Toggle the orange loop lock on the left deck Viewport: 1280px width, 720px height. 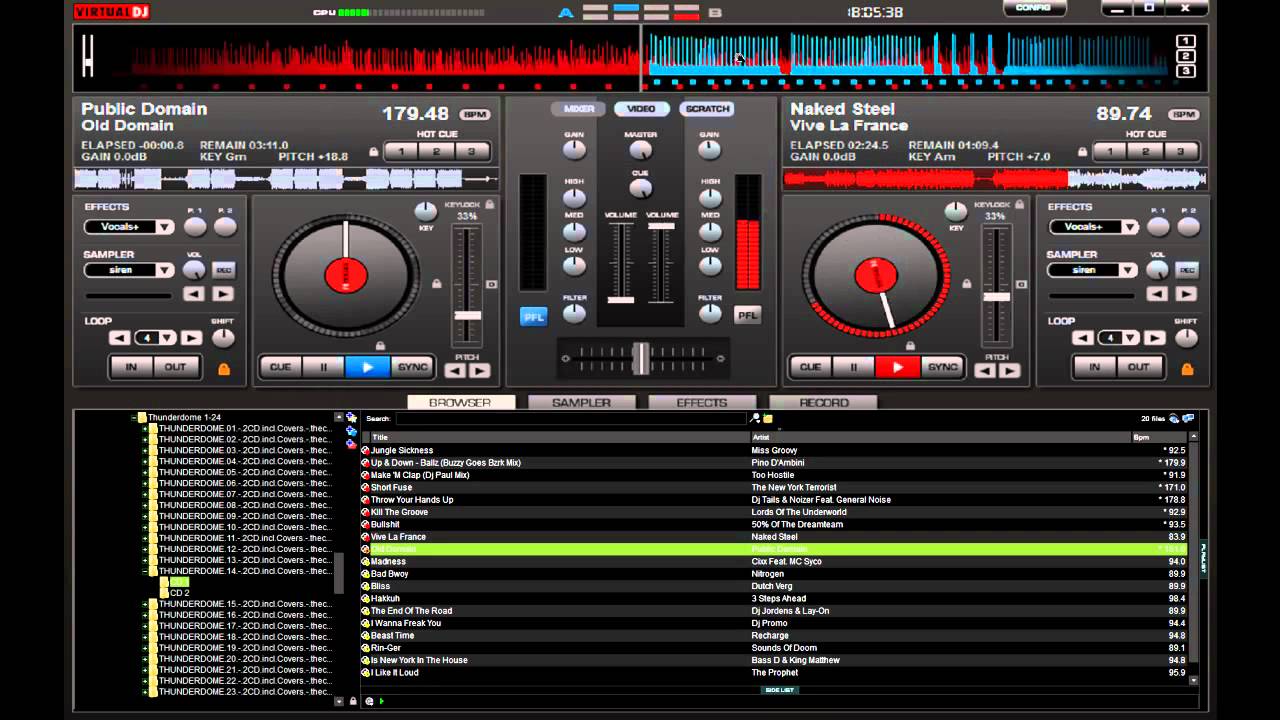click(224, 369)
